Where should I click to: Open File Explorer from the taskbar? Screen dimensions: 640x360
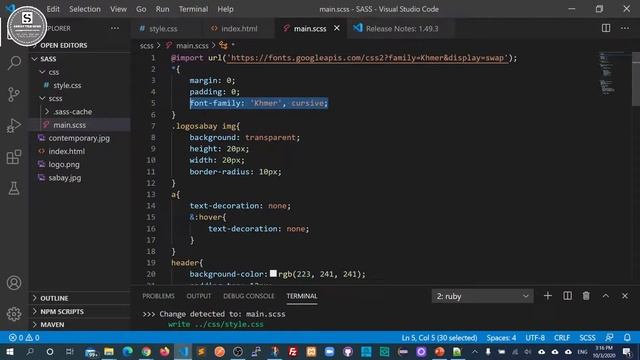[x=109, y=352]
